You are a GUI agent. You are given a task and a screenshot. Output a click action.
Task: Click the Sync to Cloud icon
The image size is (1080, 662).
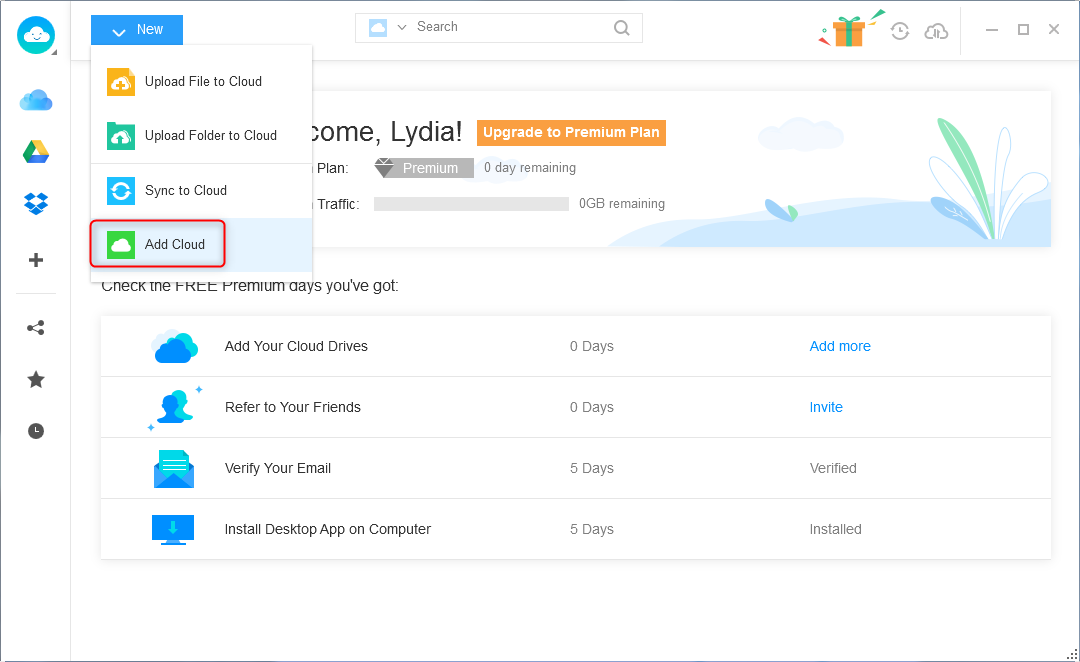coord(121,191)
